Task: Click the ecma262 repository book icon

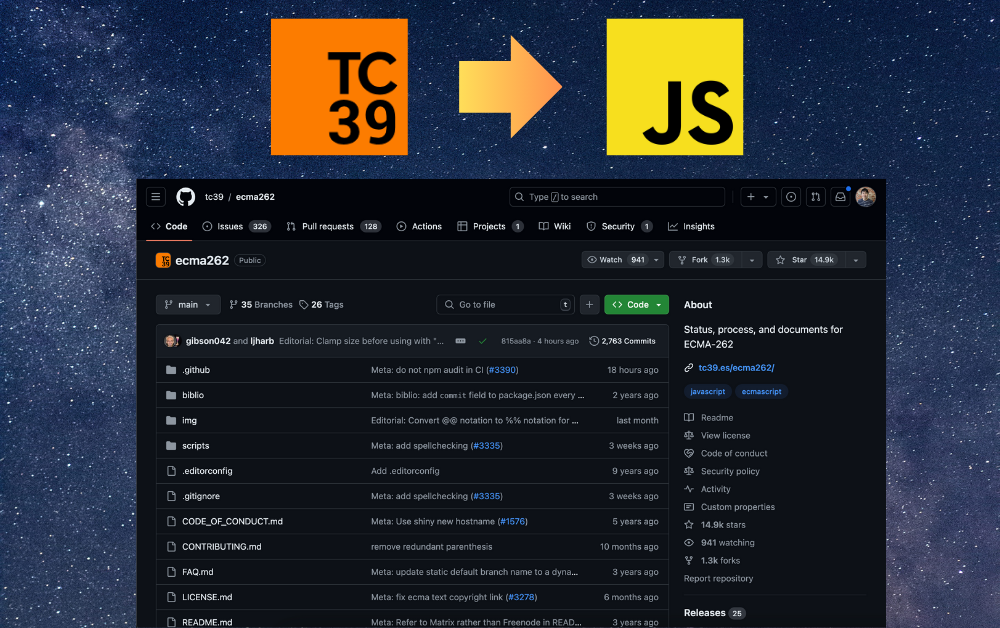Action: click(163, 259)
